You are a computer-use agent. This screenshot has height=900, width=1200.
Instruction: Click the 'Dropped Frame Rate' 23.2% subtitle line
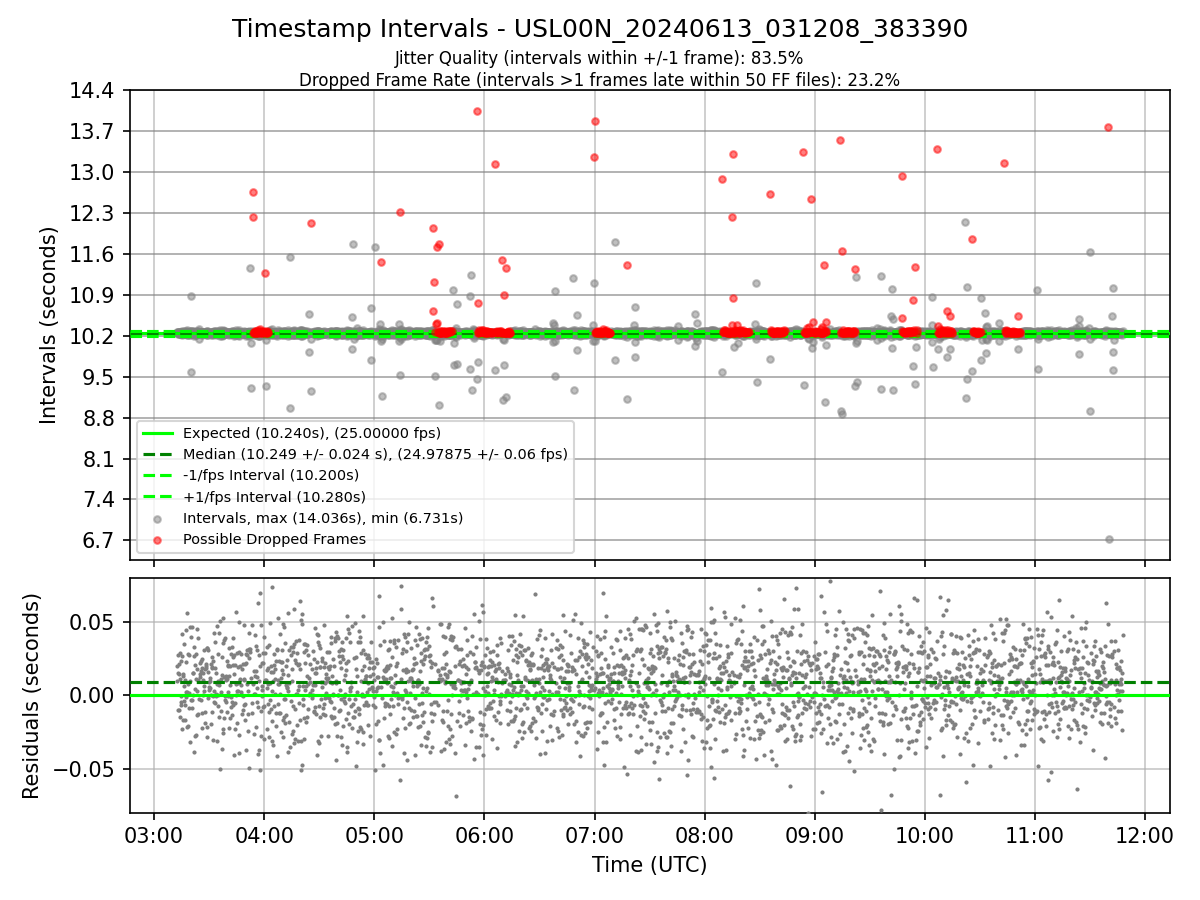coord(600,80)
